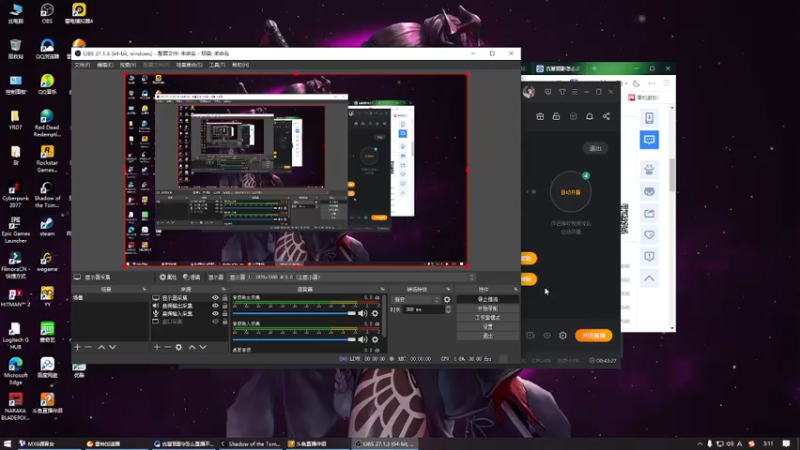Click the back-to-top chevron in browser sidebar
This screenshot has width=800, height=450.
649,279
